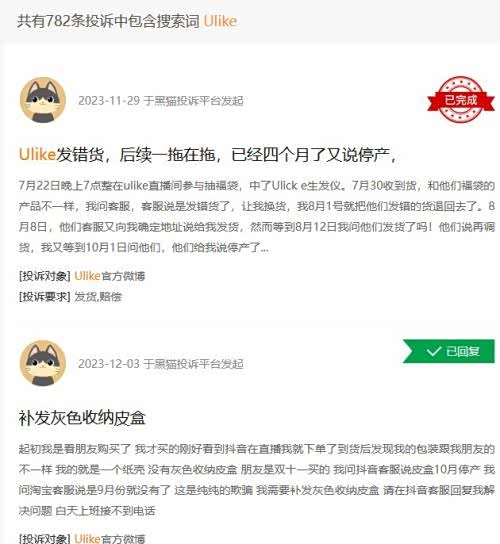Click the first complaint's description paragraph
Screen dimensions: 500x544
257,216
